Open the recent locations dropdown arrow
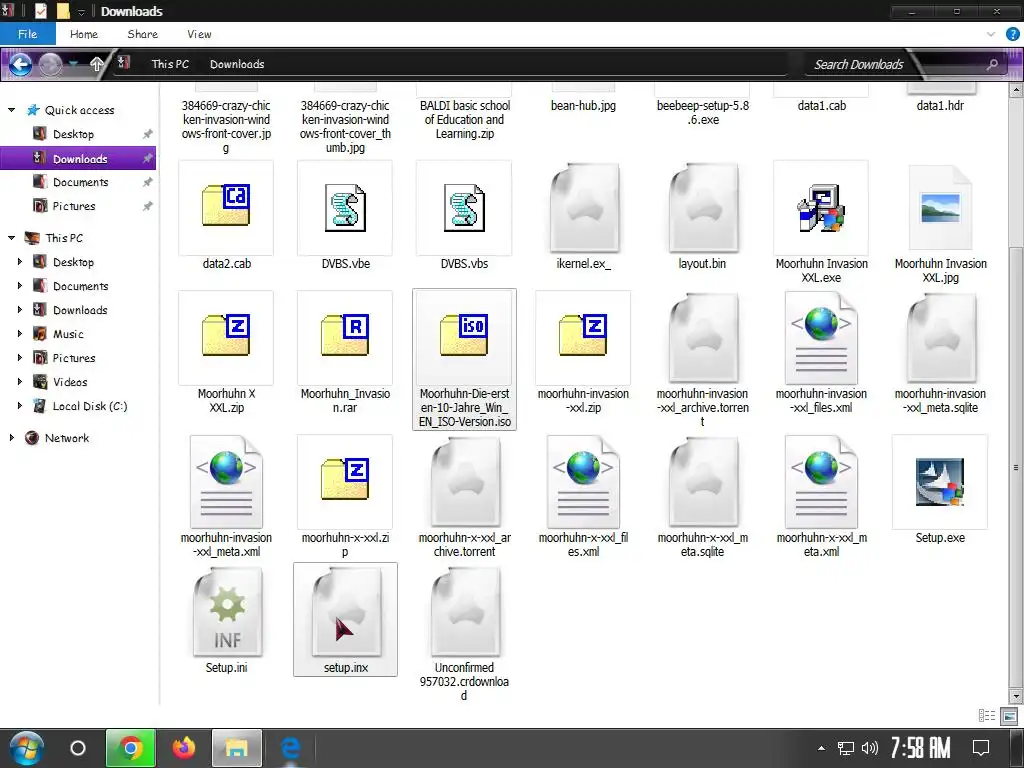 click(x=74, y=64)
